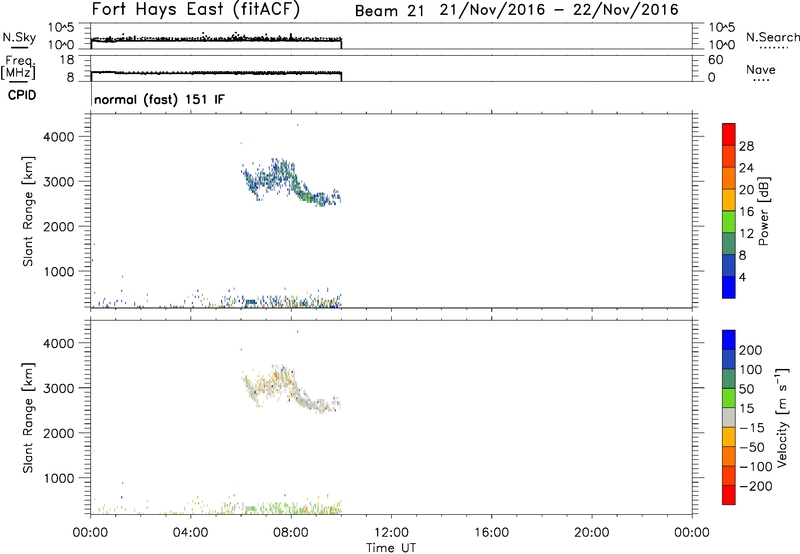Click the 'normal (fast) 151 IF' text
Screen dimensions: 800x554
click(159, 99)
